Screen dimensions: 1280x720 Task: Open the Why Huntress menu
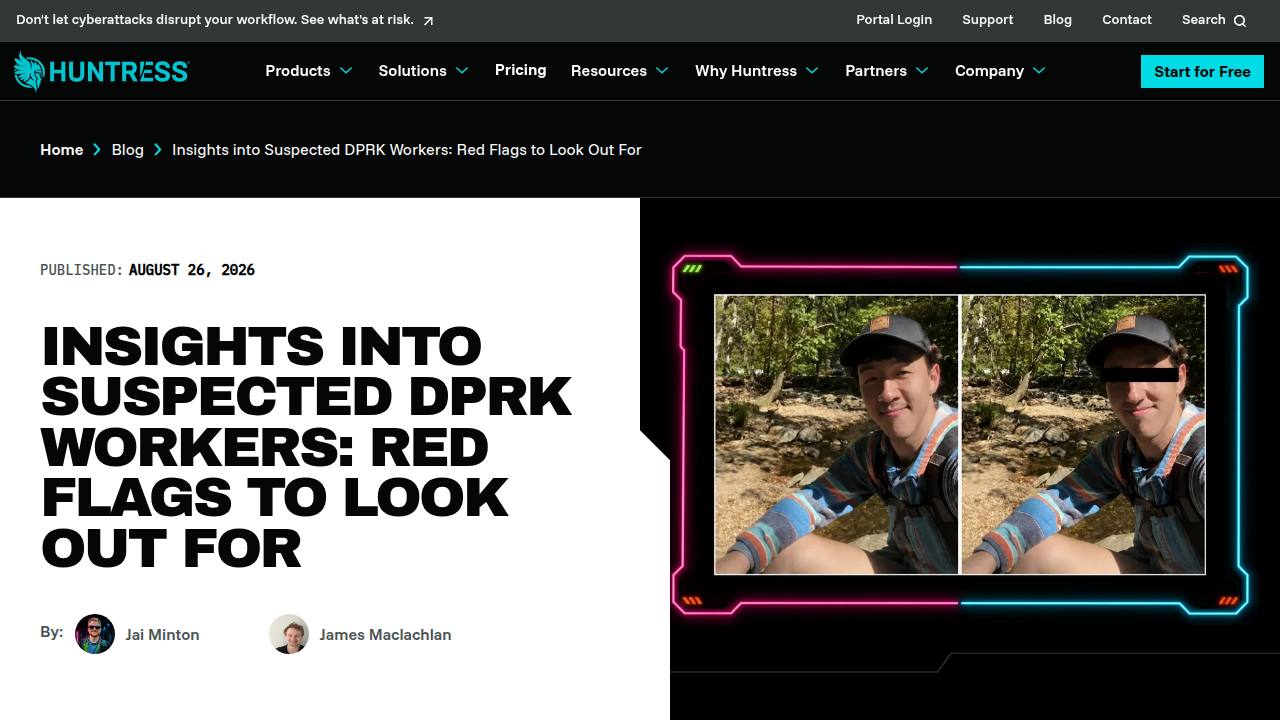point(746,71)
